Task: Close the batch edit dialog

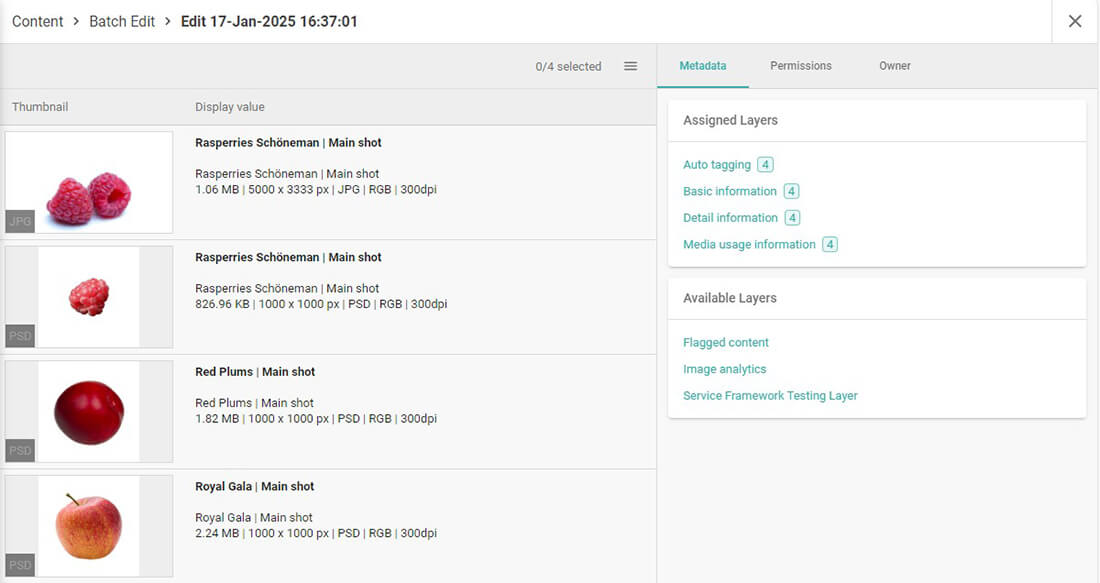Action: point(1075,21)
